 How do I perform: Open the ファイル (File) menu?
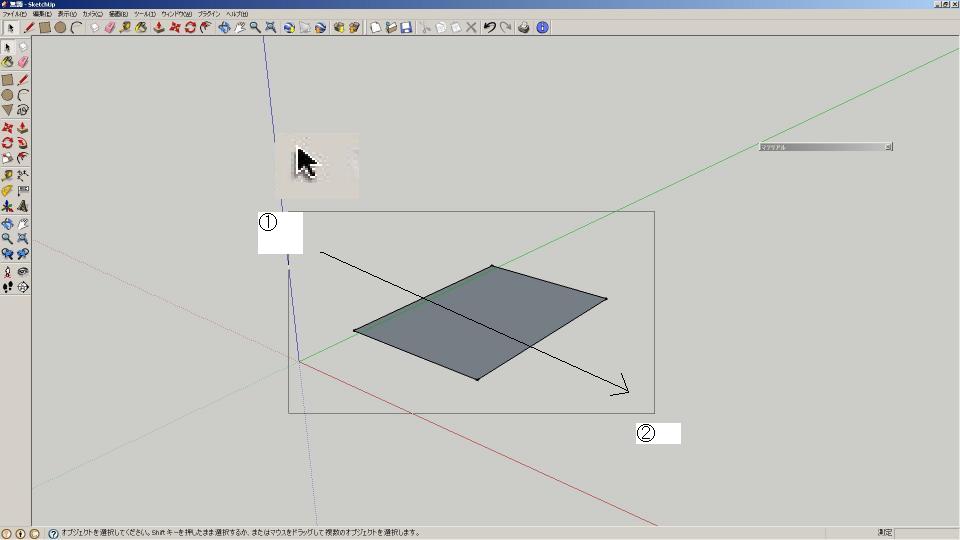coord(15,13)
